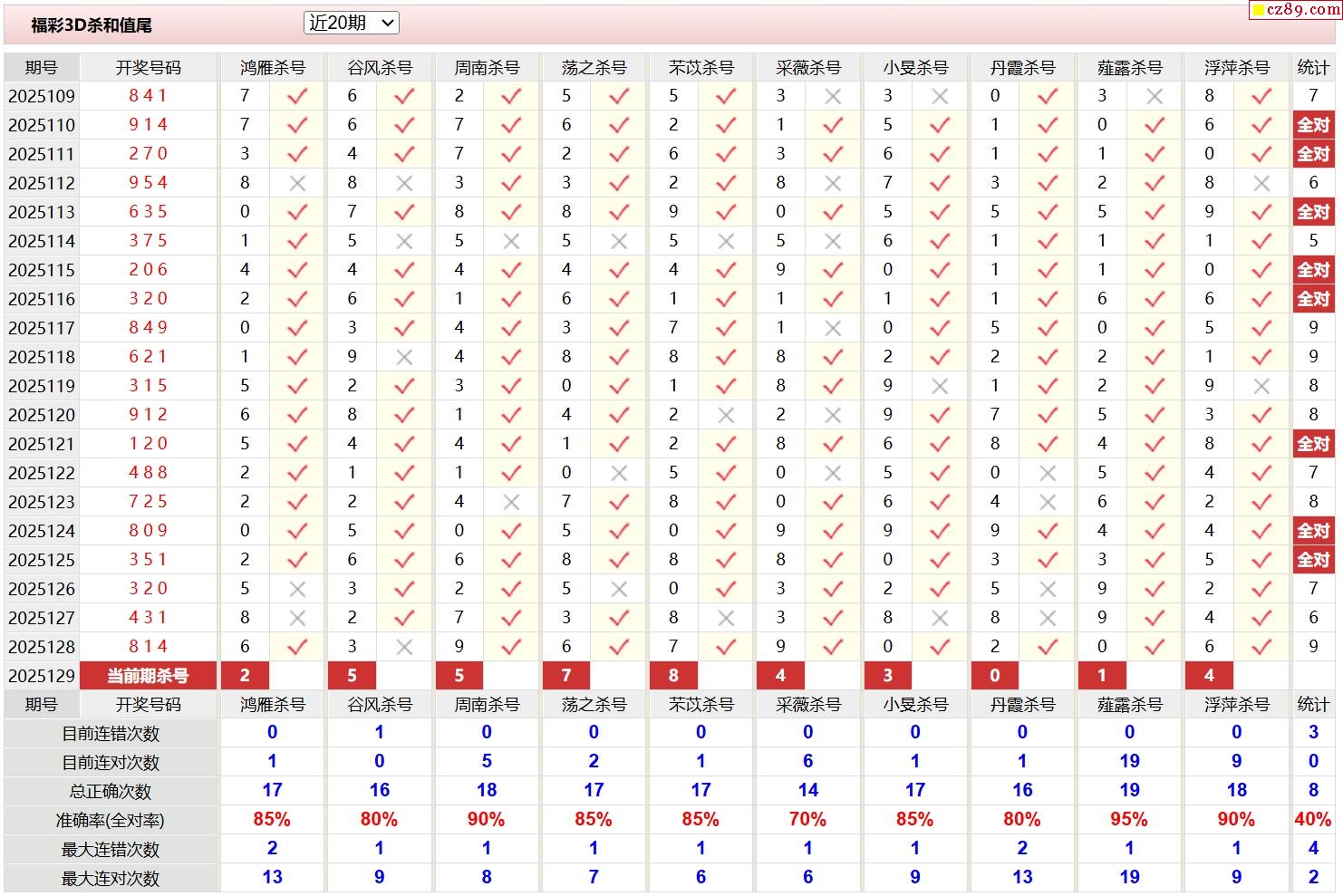Select the 丹霞杀号 top column header
This screenshot has height=896, width=1343.
point(1022,68)
